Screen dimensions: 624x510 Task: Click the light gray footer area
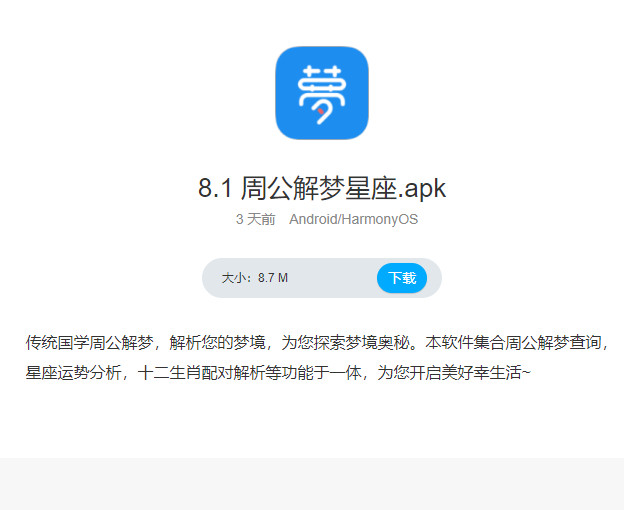[312, 484]
